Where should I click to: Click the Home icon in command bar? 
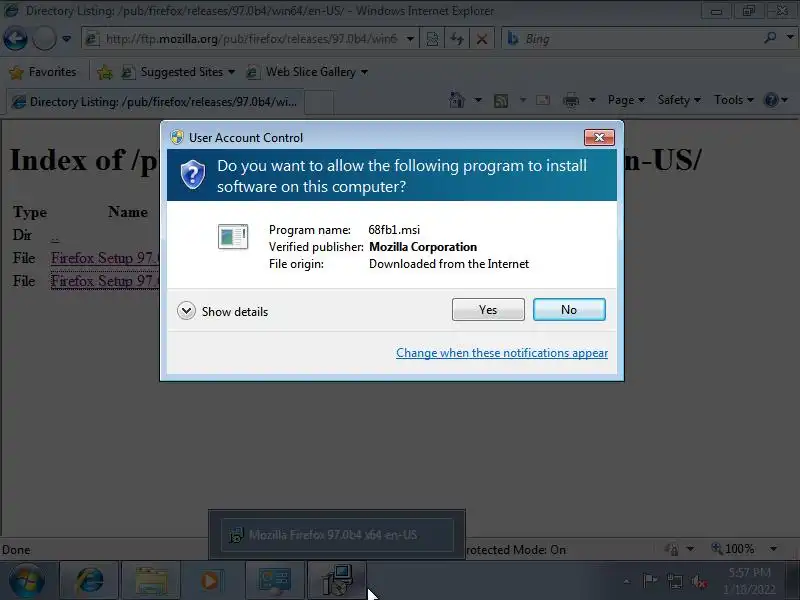coord(457,100)
